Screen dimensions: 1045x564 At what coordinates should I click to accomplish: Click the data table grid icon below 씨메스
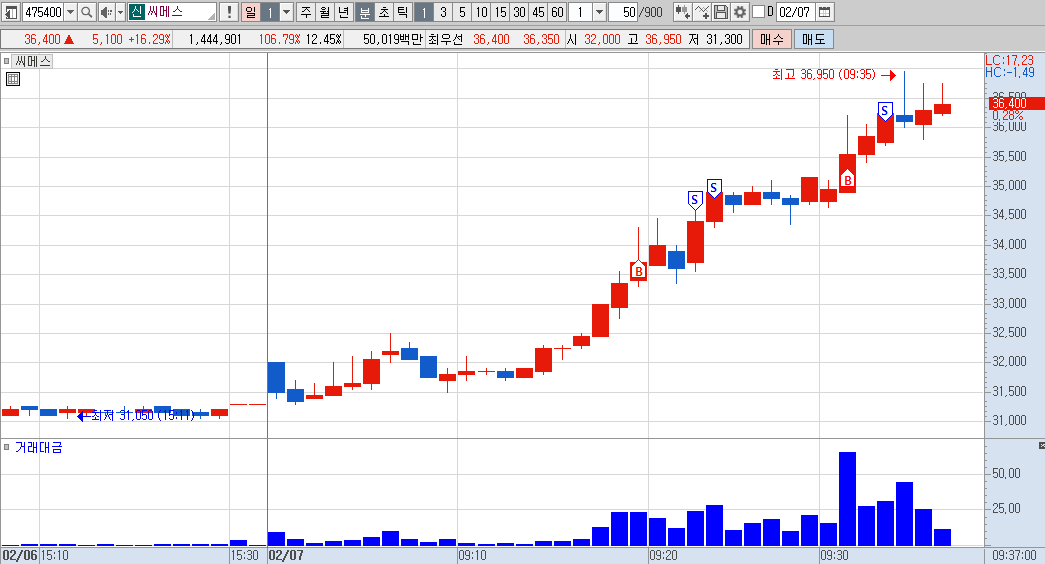point(13,79)
